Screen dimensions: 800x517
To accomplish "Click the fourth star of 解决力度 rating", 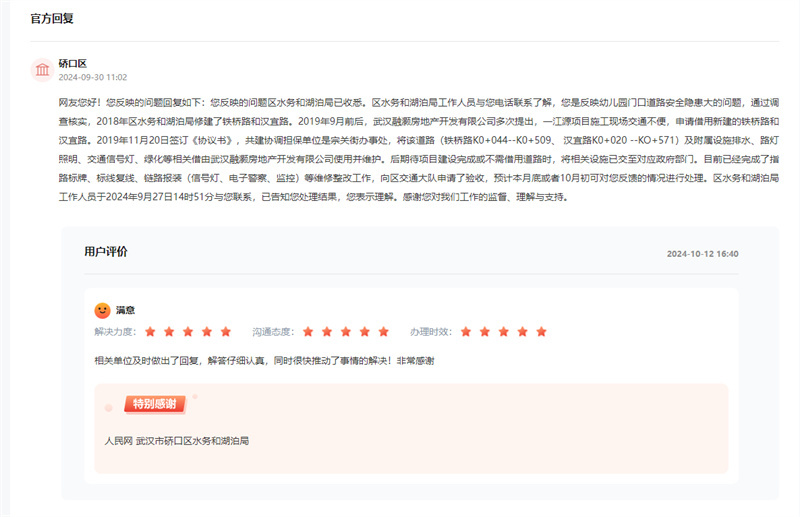I will pos(207,331).
